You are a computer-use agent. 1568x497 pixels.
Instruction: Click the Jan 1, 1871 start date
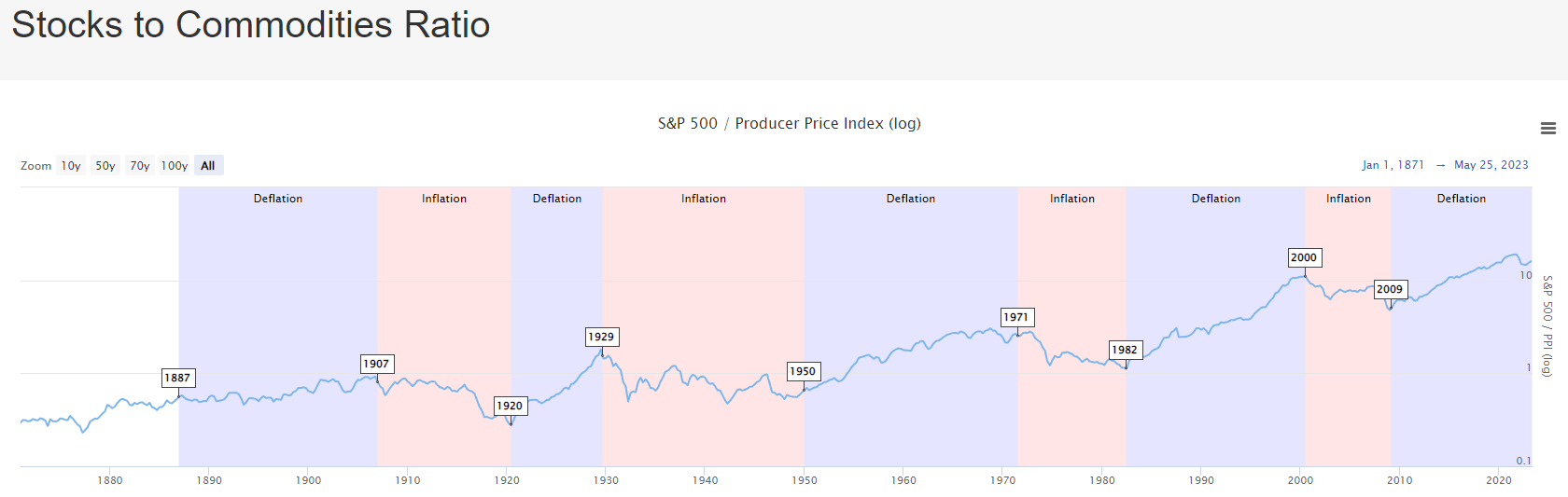[x=1393, y=165]
